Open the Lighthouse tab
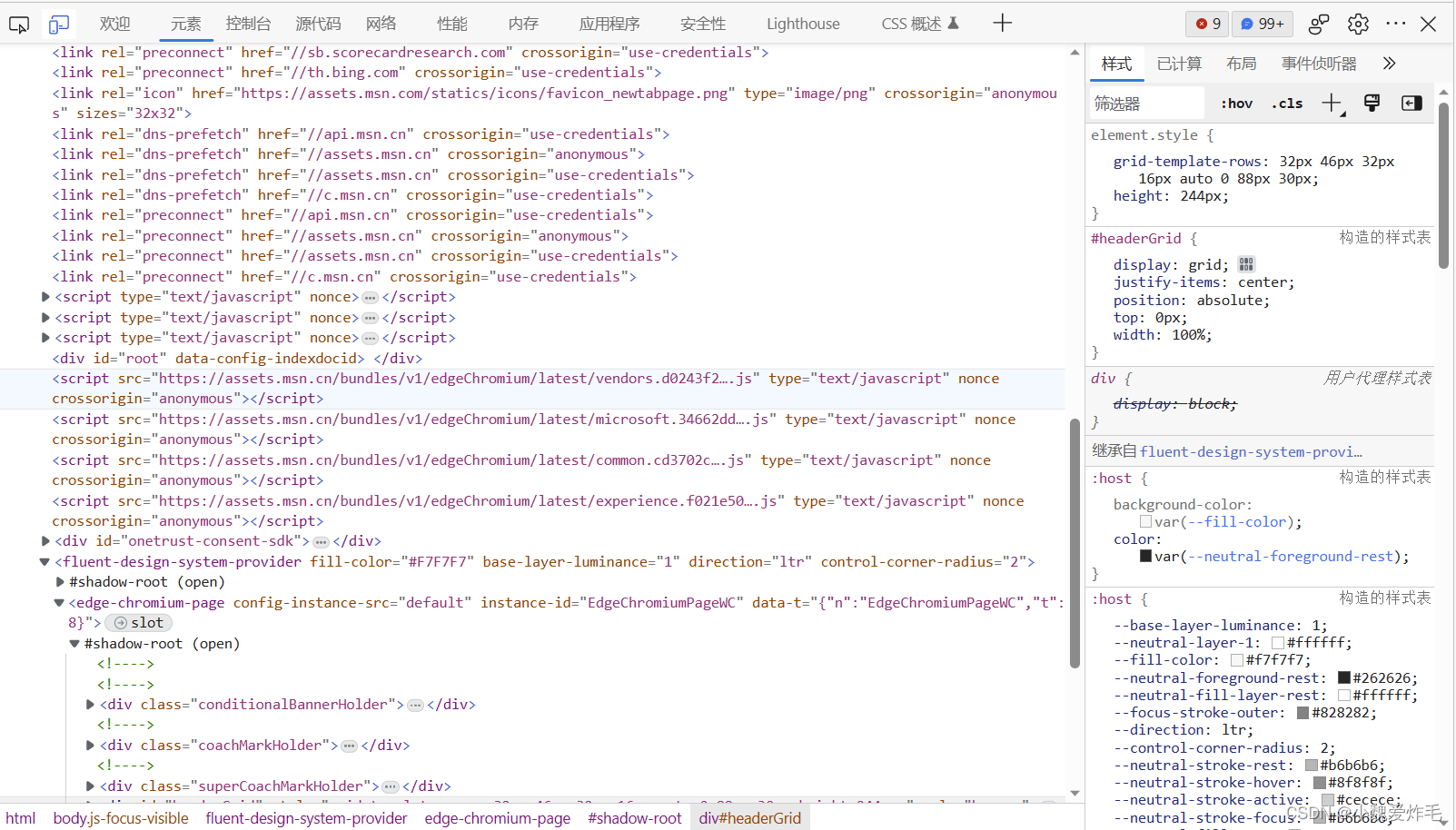This screenshot has height=830, width=1456. (x=803, y=25)
